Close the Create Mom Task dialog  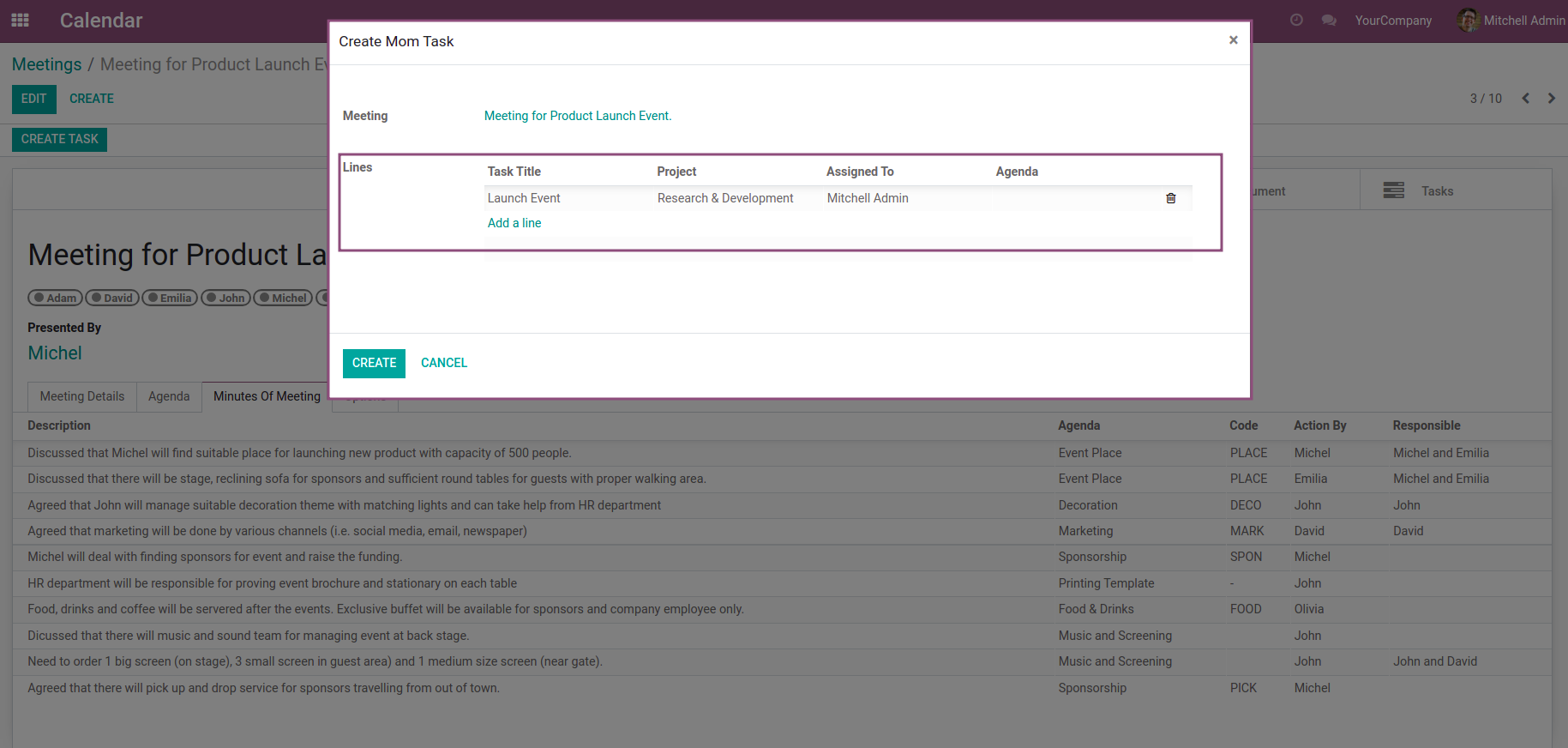coord(1233,40)
